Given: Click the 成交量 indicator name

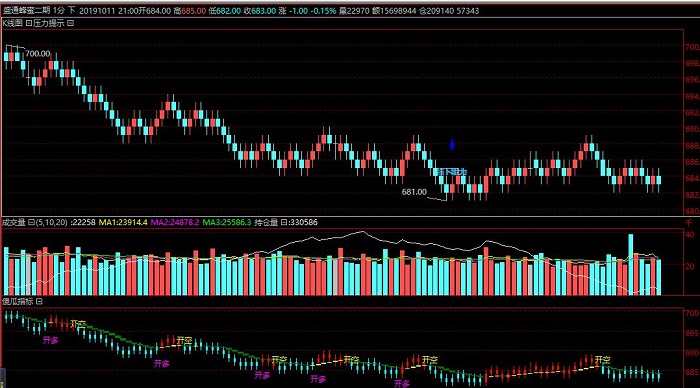Looking at the screenshot, I should pyautogui.click(x=14, y=222).
